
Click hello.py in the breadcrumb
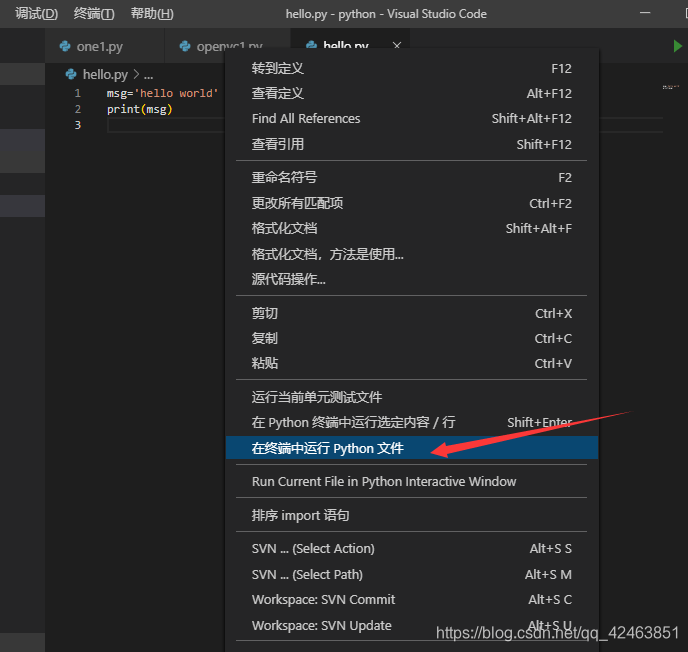click(105, 75)
